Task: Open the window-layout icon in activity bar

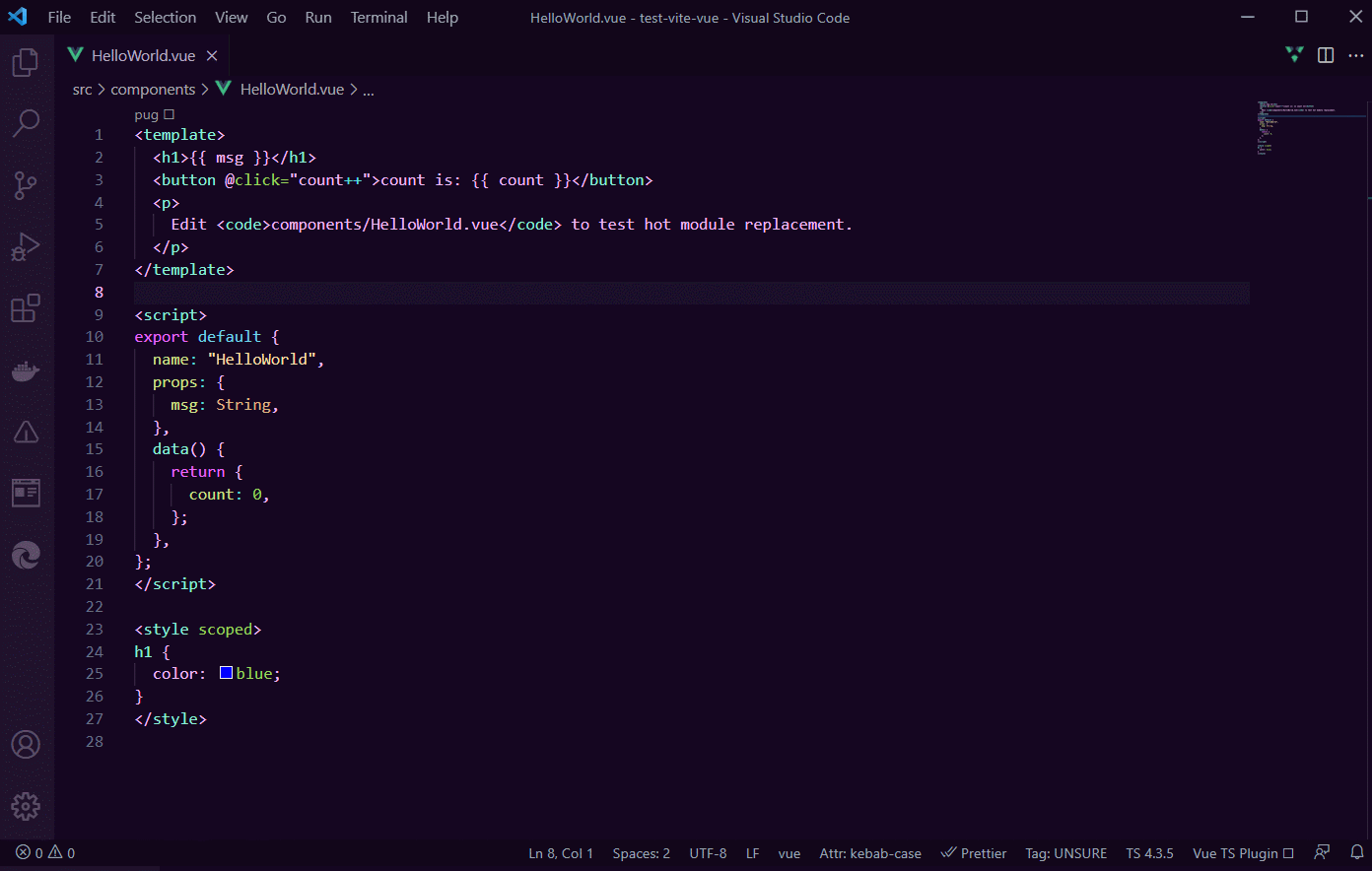Action: [x=26, y=493]
